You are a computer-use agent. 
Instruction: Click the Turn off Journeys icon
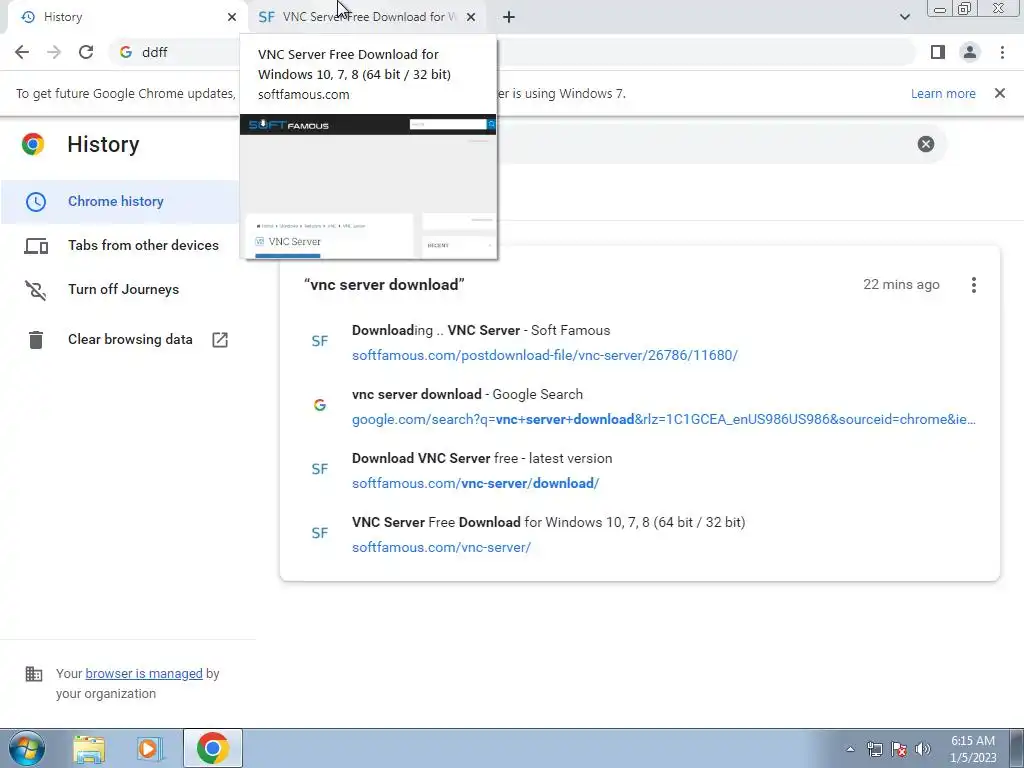[35, 290]
